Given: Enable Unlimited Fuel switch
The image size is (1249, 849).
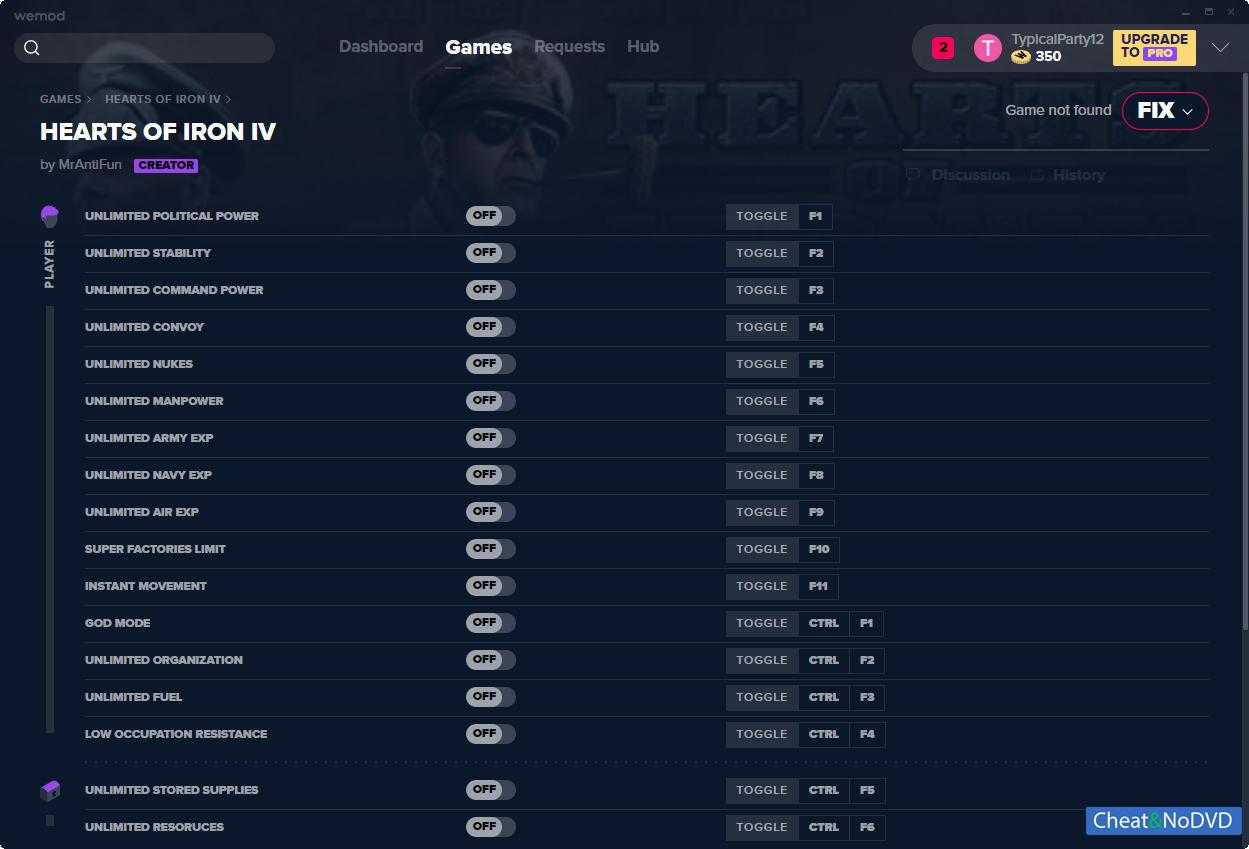Looking at the screenshot, I should [490, 697].
